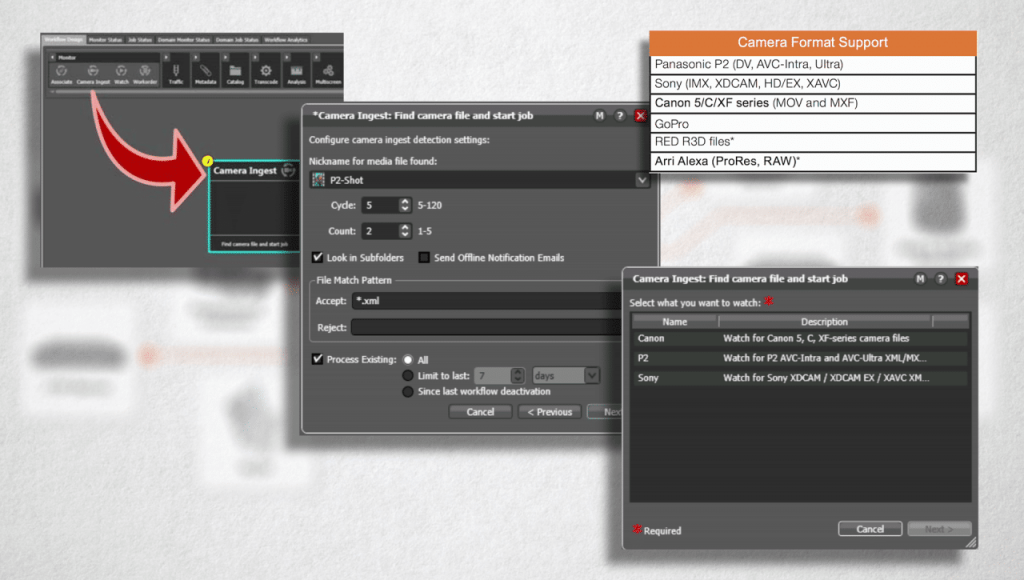
Task: Click the Multiscreen category icon
Action: (328, 70)
